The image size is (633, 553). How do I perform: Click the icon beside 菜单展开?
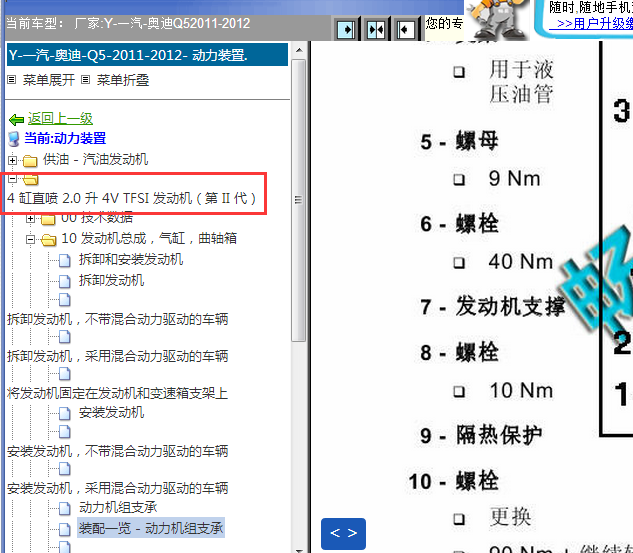[12, 80]
